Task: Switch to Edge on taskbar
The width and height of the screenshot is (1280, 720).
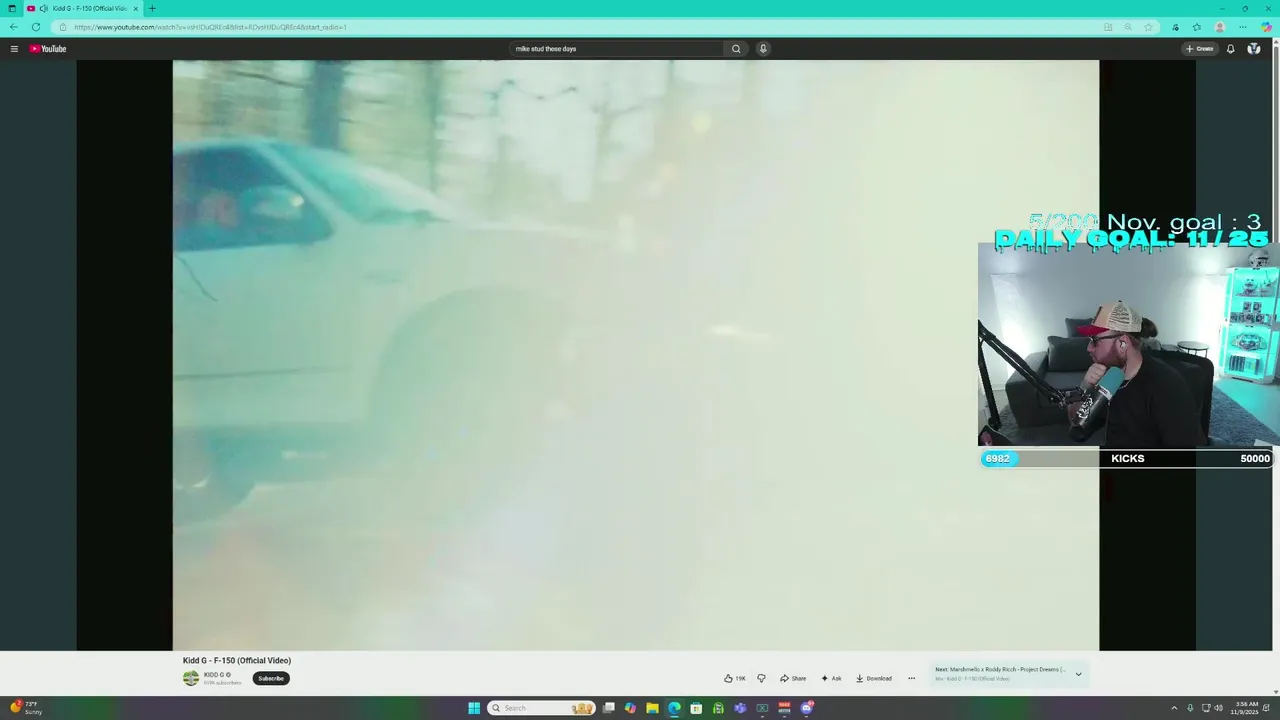Action: (674, 708)
